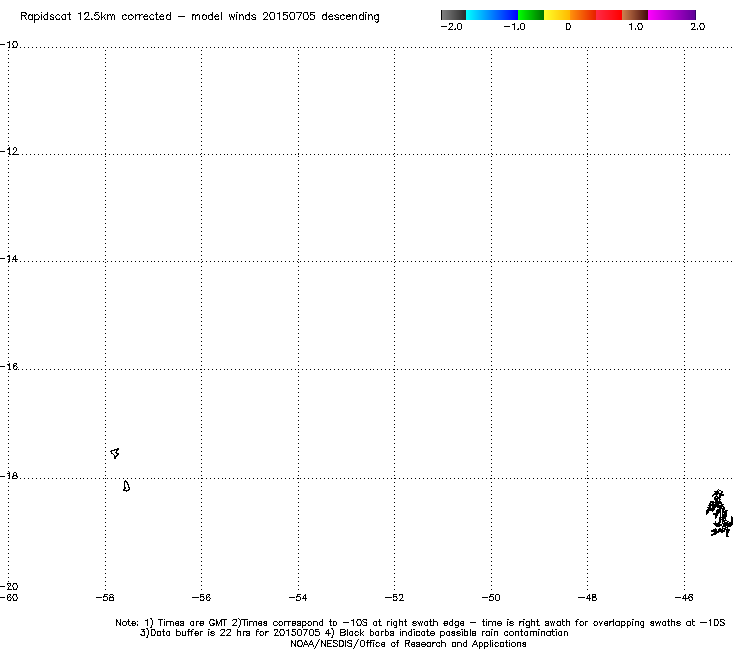
Task: Click the -14 latitude axis label
Action: pos(9,259)
